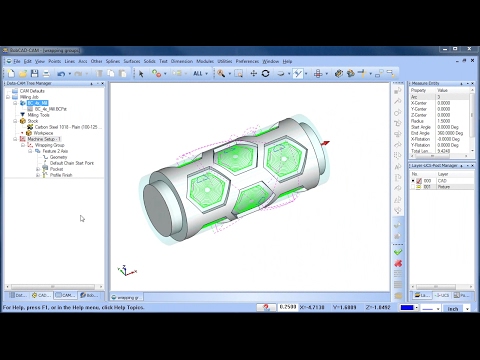This screenshot has width=480, height=360.
Task: Open the Inch units dropdown
Action: 467,309
